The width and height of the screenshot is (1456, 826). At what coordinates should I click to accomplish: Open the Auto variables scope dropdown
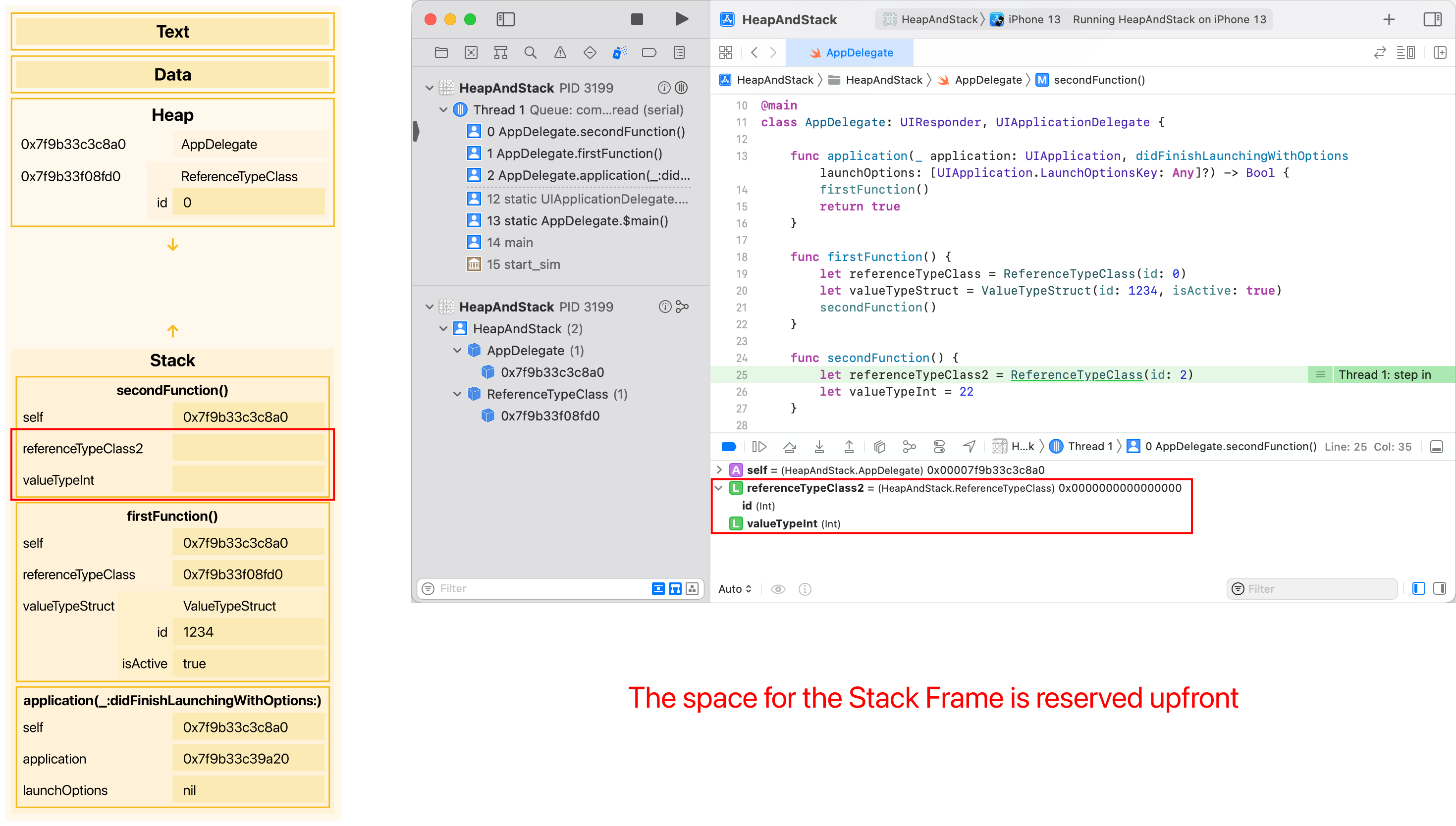point(734,589)
